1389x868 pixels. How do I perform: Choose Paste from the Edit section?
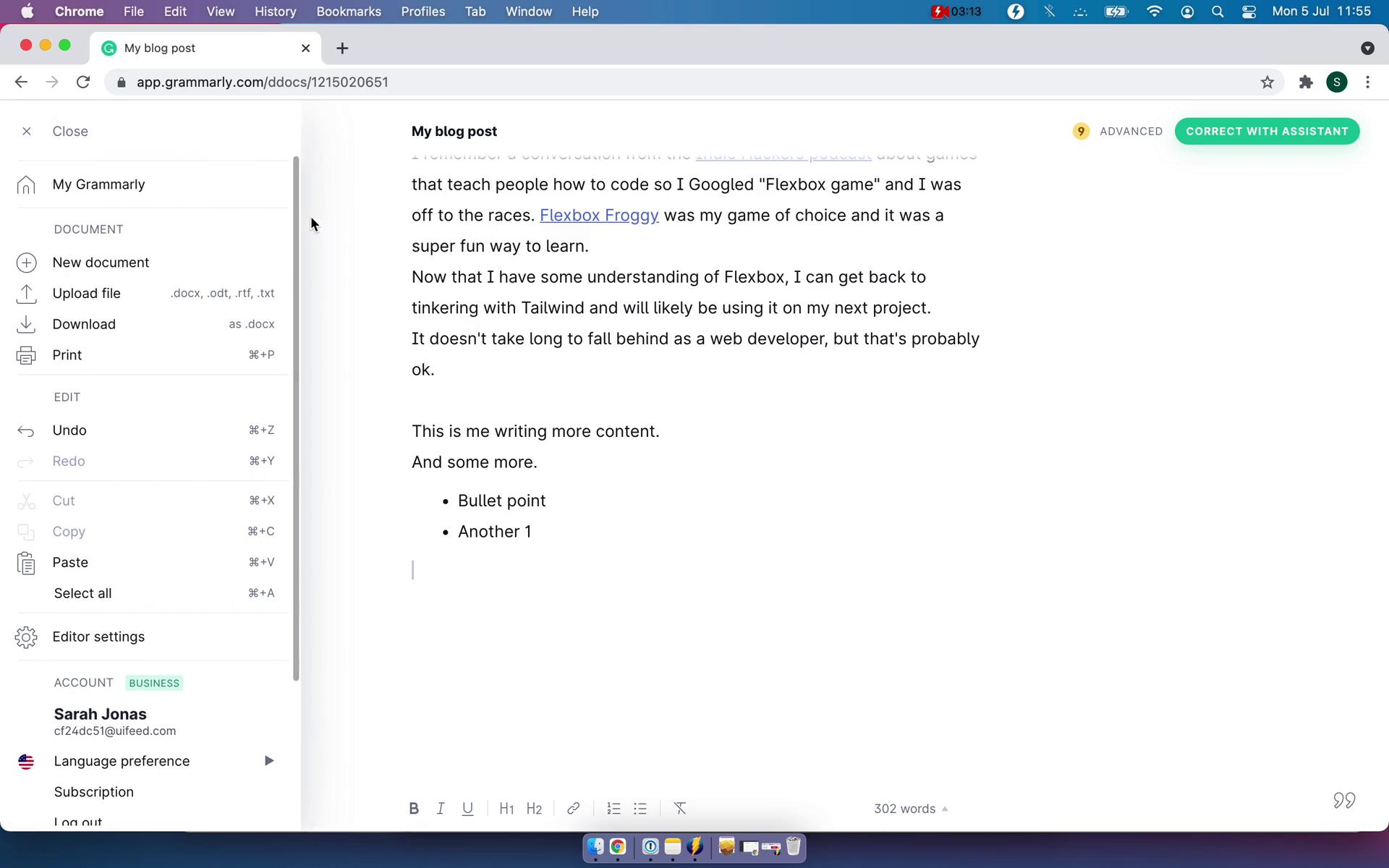[70, 563]
